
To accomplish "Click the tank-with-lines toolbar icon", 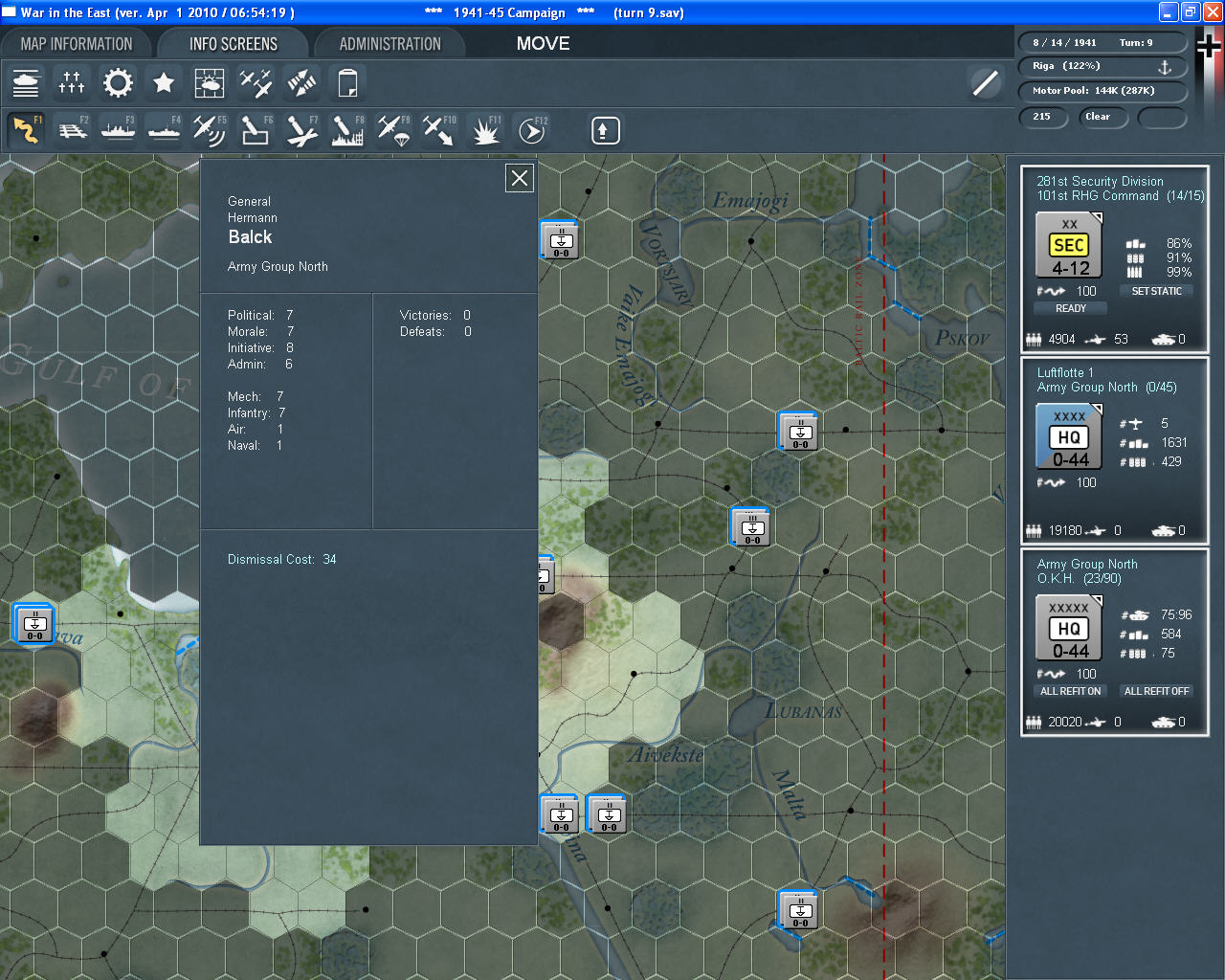I will 26,83.
